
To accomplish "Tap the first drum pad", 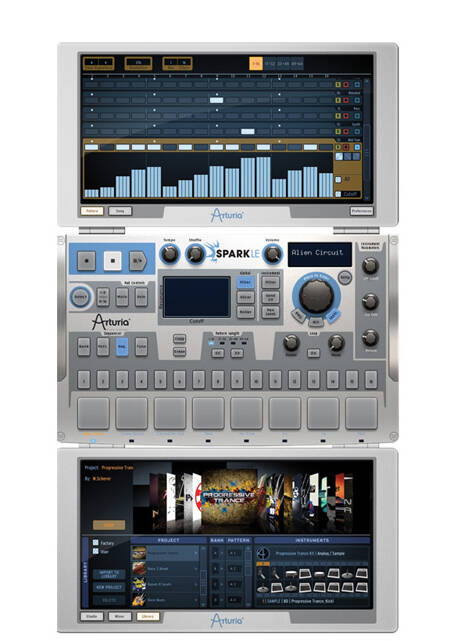I will 94,413.
